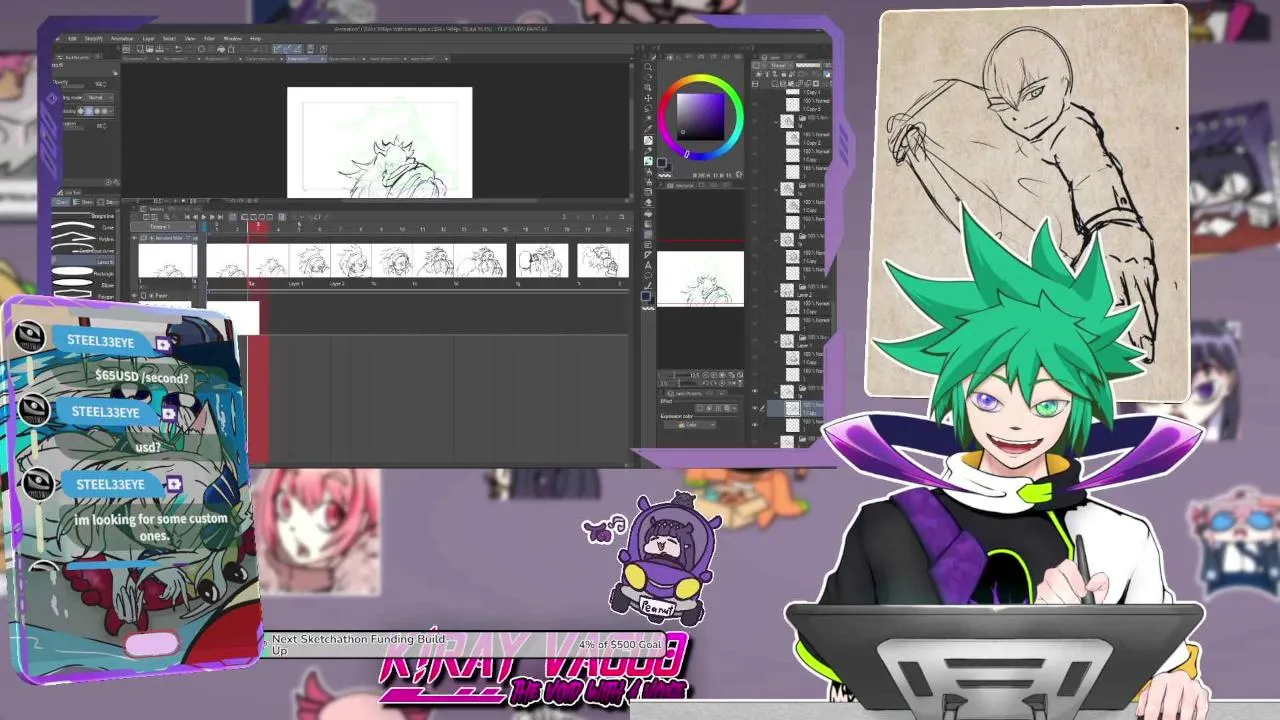Open the Window menu
The image size is (1280, 720).
(x=232, y=39)
